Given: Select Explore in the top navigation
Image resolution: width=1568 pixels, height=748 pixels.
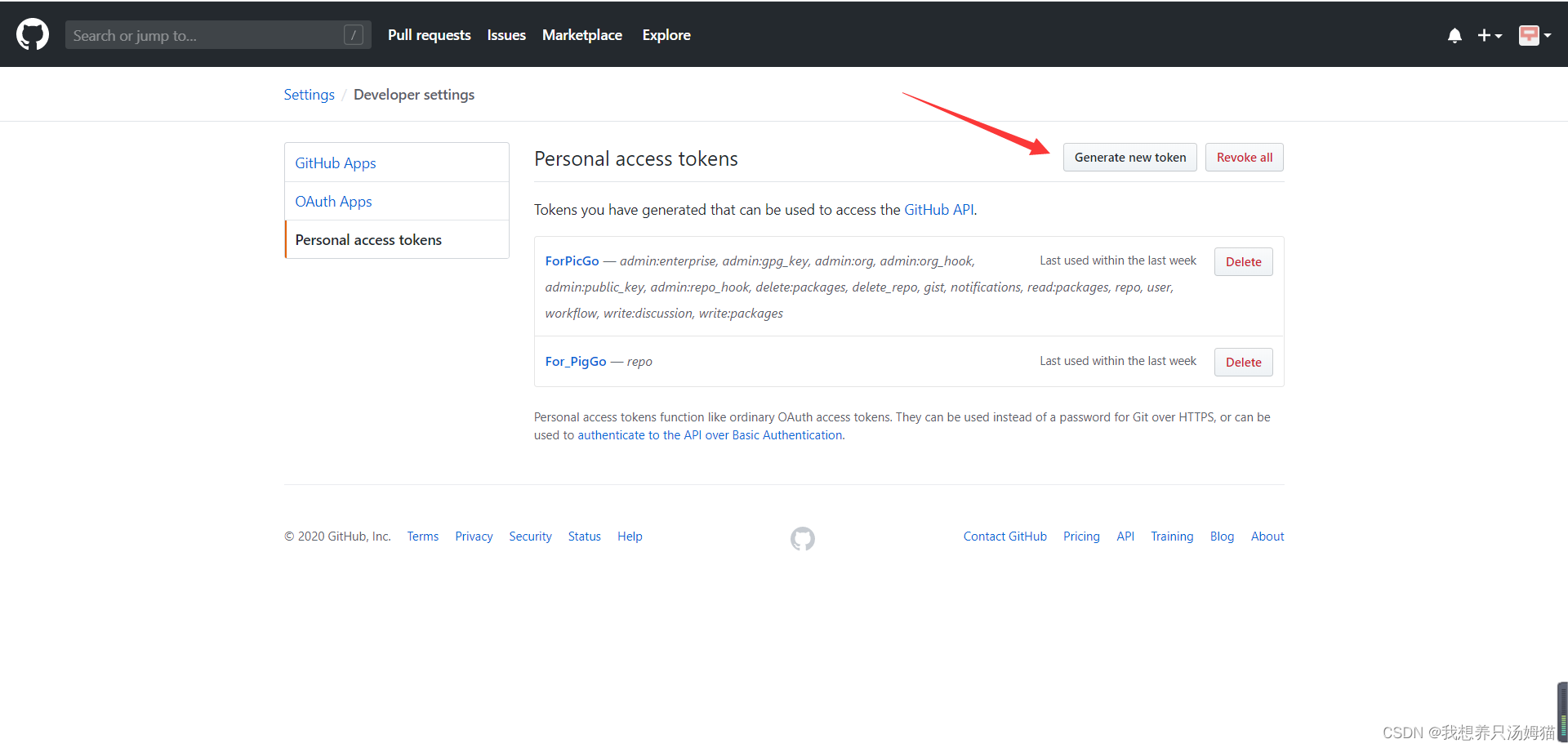Looking at the screenshot, I should [666, 35].
